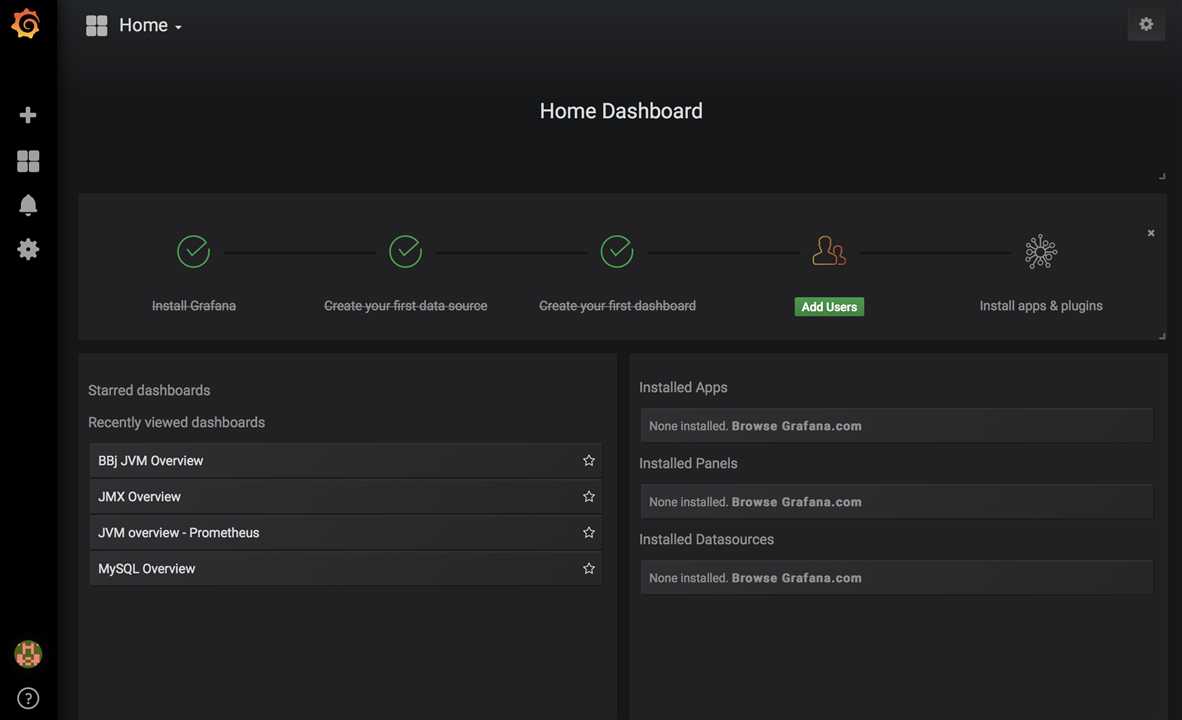Screen dimensions: 1182x720
Task: Star the JMX Overview dashboard
Action: tap(589, 496)
